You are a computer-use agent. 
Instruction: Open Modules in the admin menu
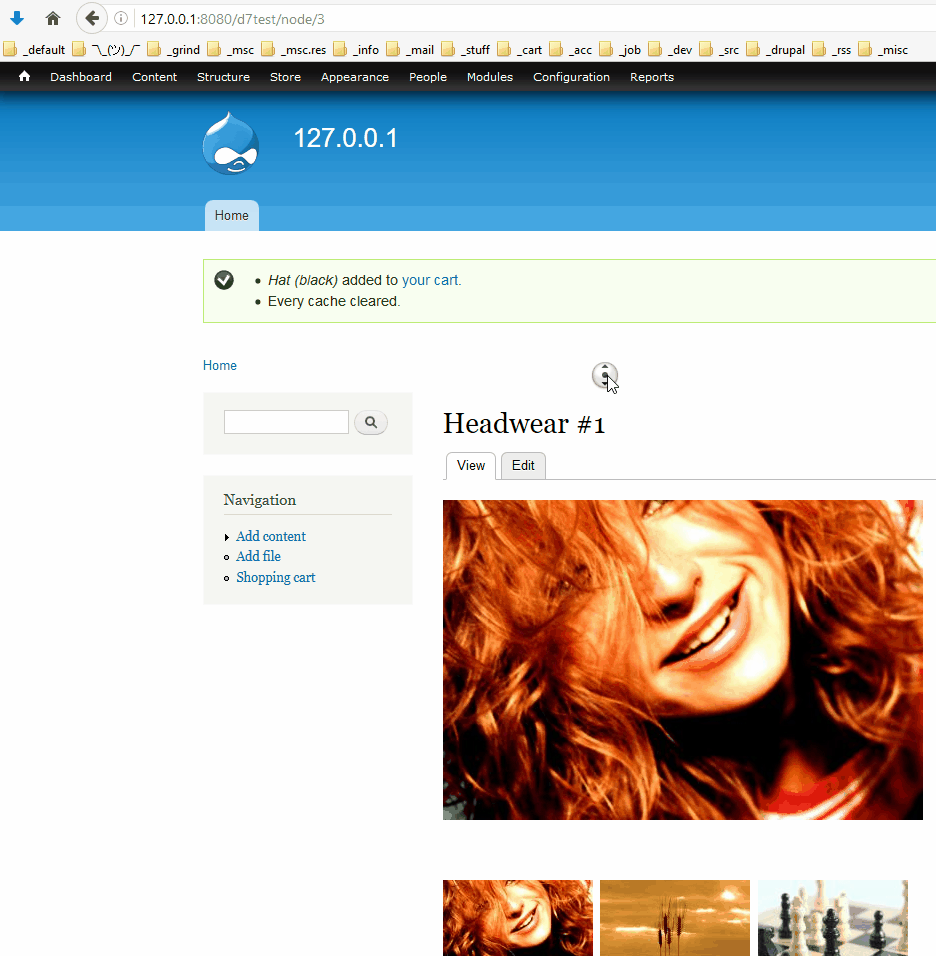point(490,77)
